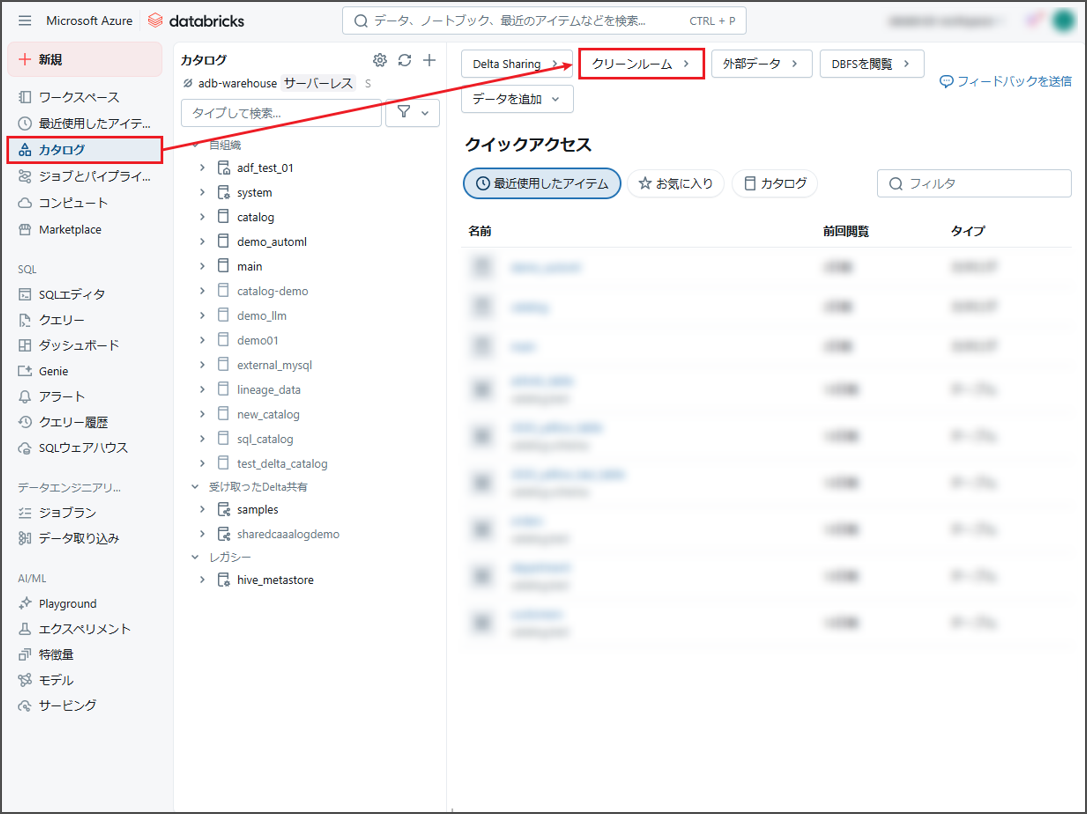Image resolution: width=1087 pixels, height=814 pixels.
Task: Open the catalog settings gear icon
Action: click(x=380, y=60)
